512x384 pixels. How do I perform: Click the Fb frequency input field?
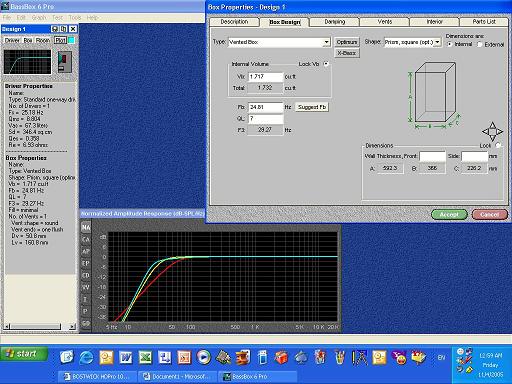pyautogui.click(x=266, y=107)
